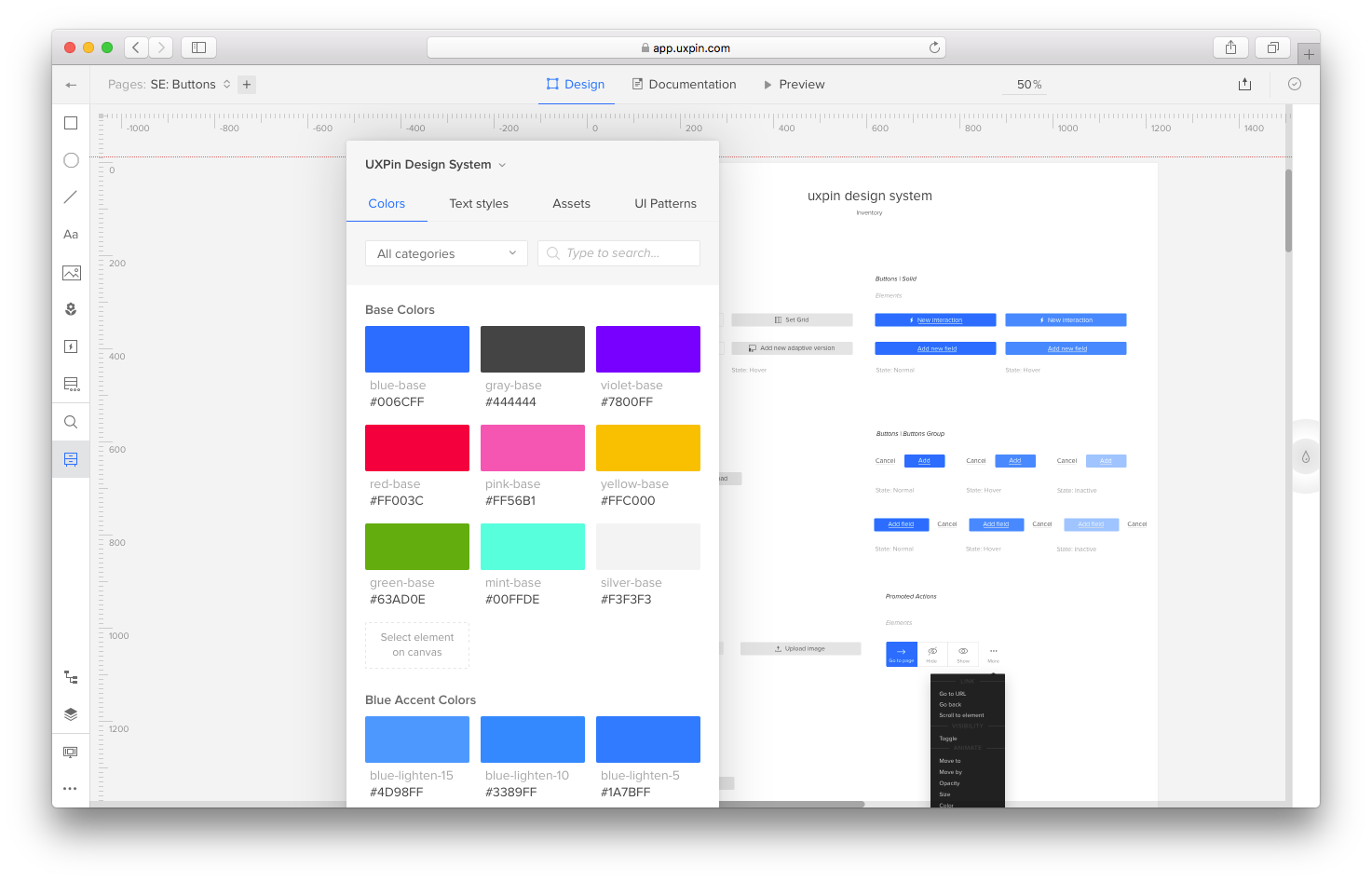
Task: Pick the mint-base #00FFDE swatch
Action: (x=533, y=547)
